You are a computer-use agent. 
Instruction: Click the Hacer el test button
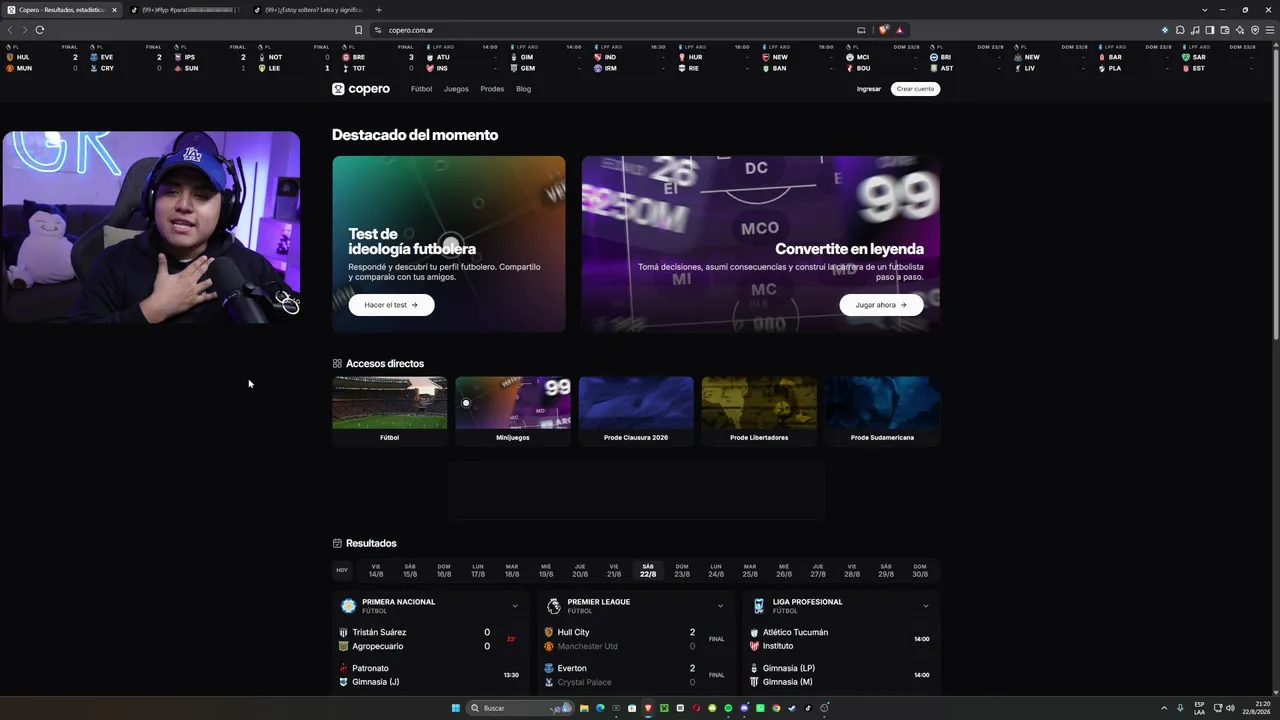391,305
